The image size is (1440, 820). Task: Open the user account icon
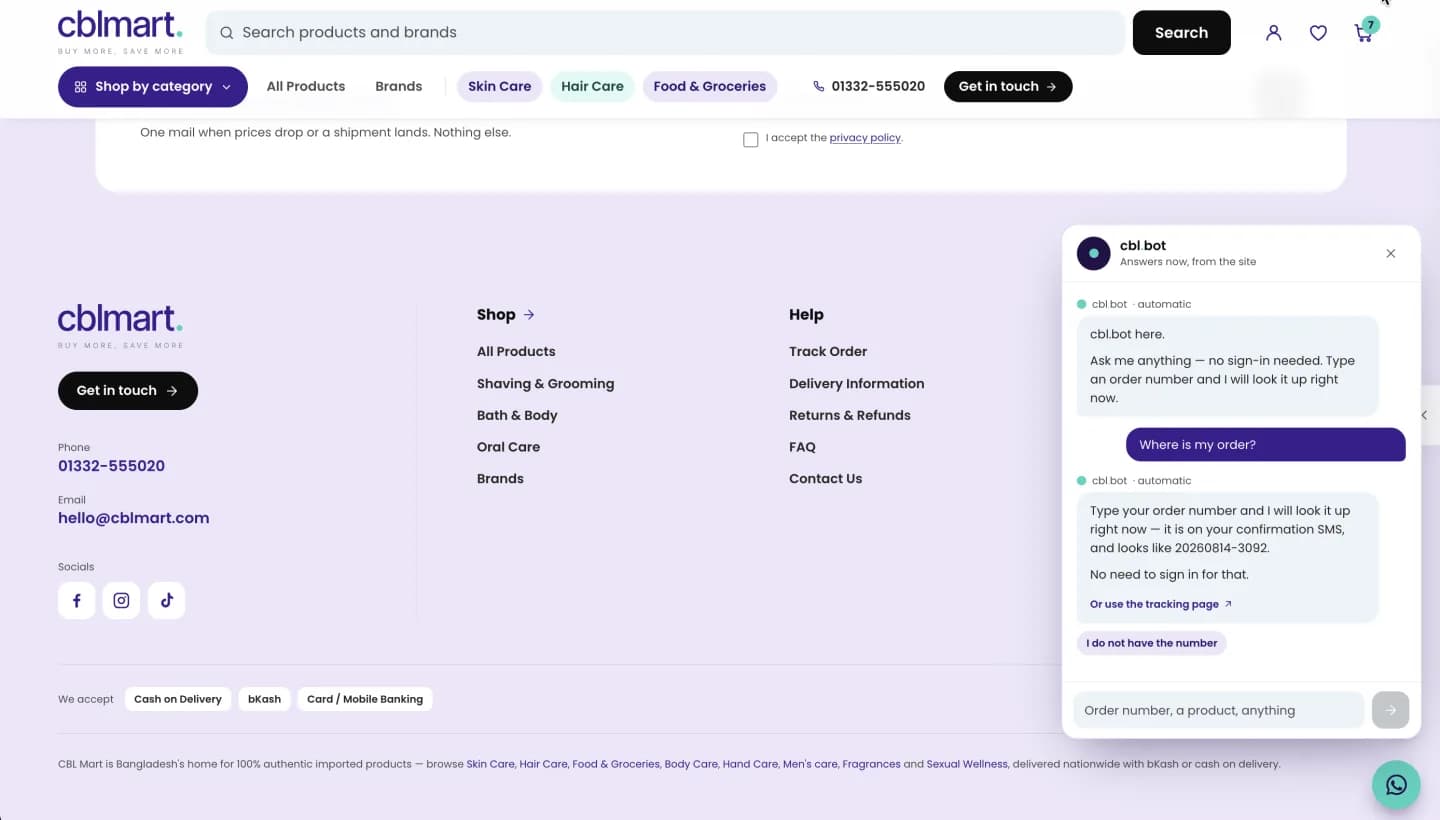pyautogui.click(x=1273, y=33)
